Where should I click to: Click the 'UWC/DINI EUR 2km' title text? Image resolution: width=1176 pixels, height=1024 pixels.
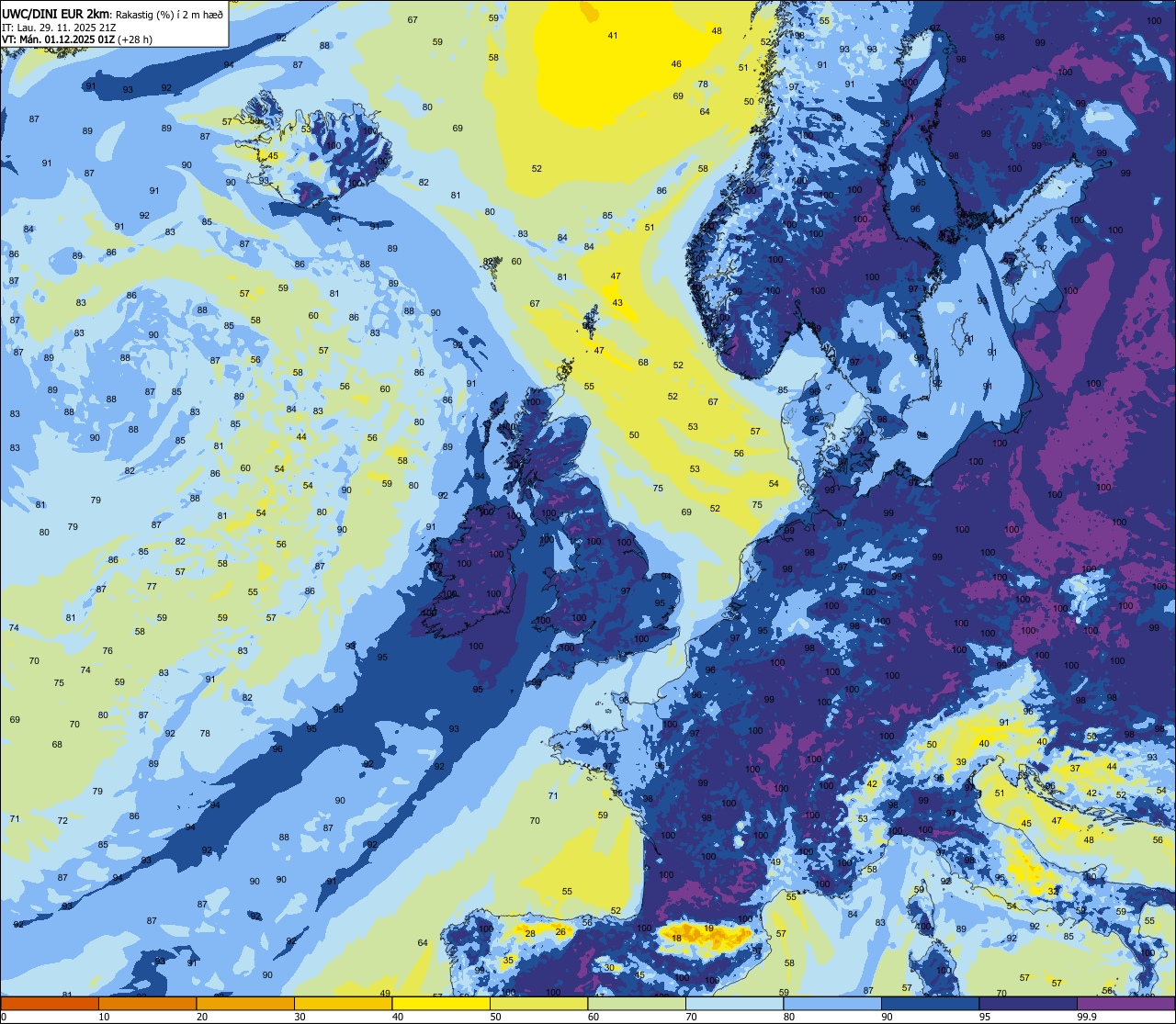tap(55, 14)
